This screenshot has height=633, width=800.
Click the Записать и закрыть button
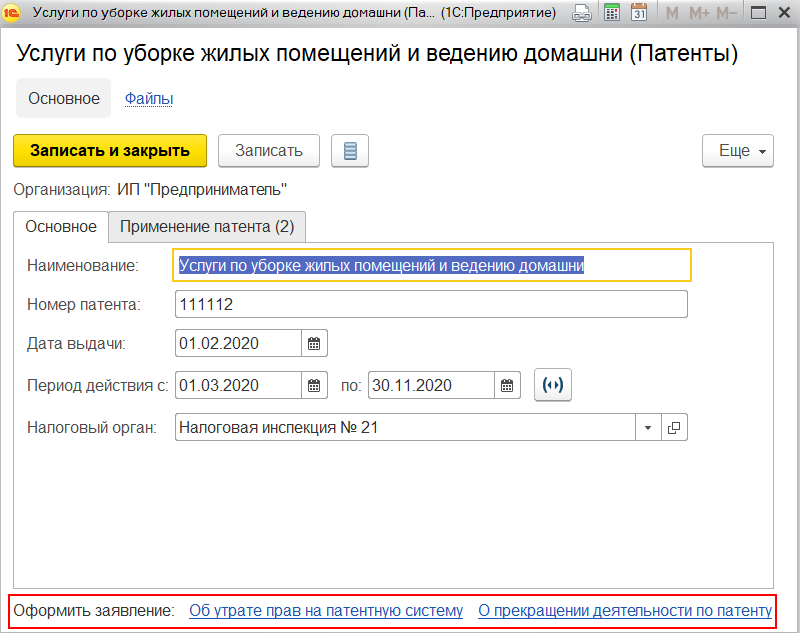[110, 150]
